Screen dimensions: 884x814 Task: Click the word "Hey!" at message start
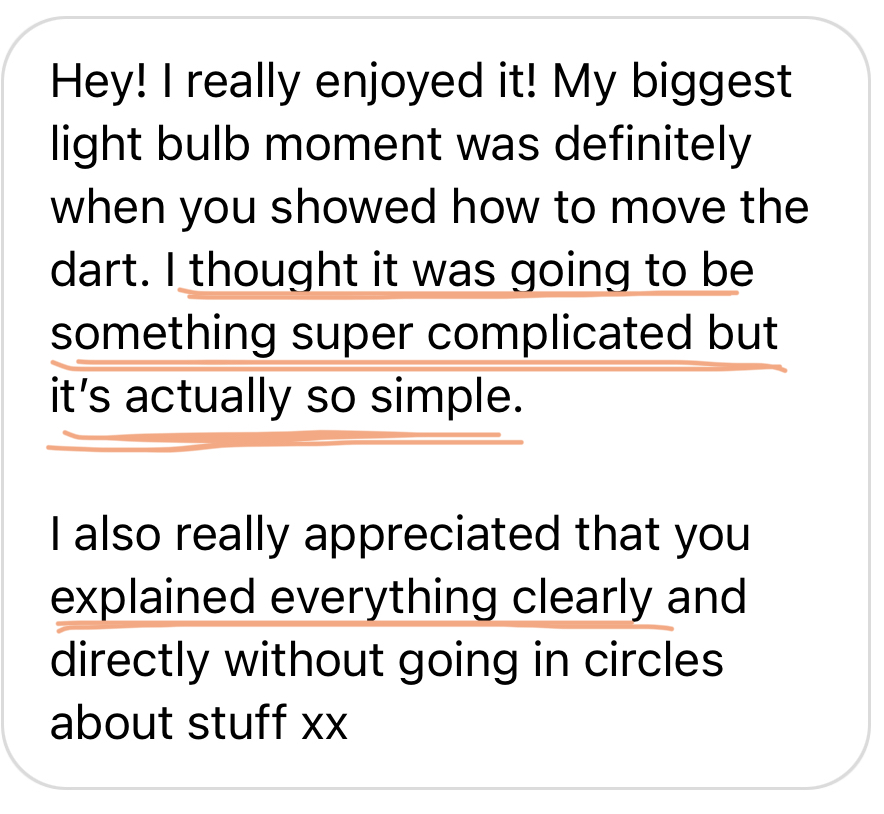(x=99, y=83)
